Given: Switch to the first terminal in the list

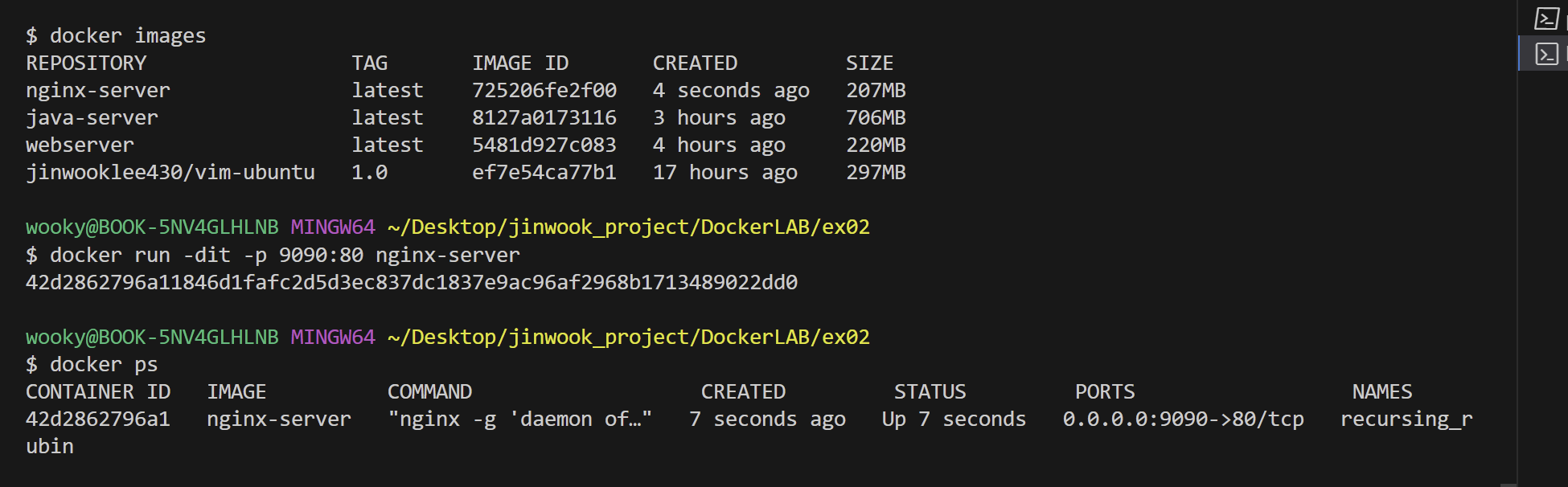Looking at the screenshot, I should pos(1546,18).
